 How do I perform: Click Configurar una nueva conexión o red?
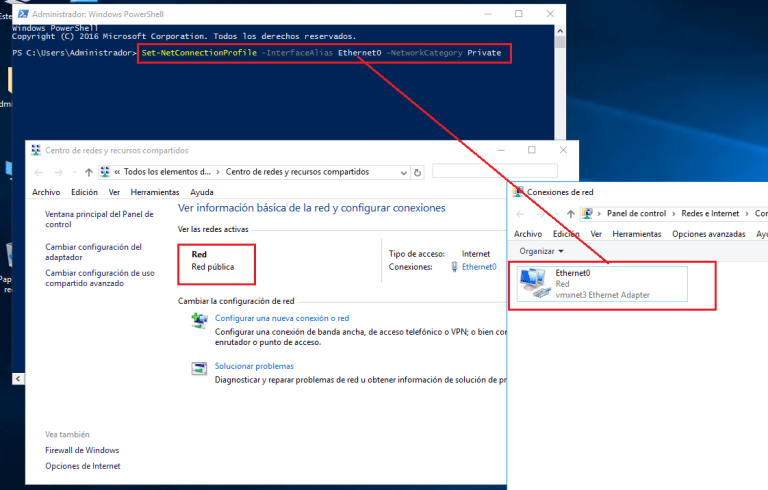pos(282,318)
